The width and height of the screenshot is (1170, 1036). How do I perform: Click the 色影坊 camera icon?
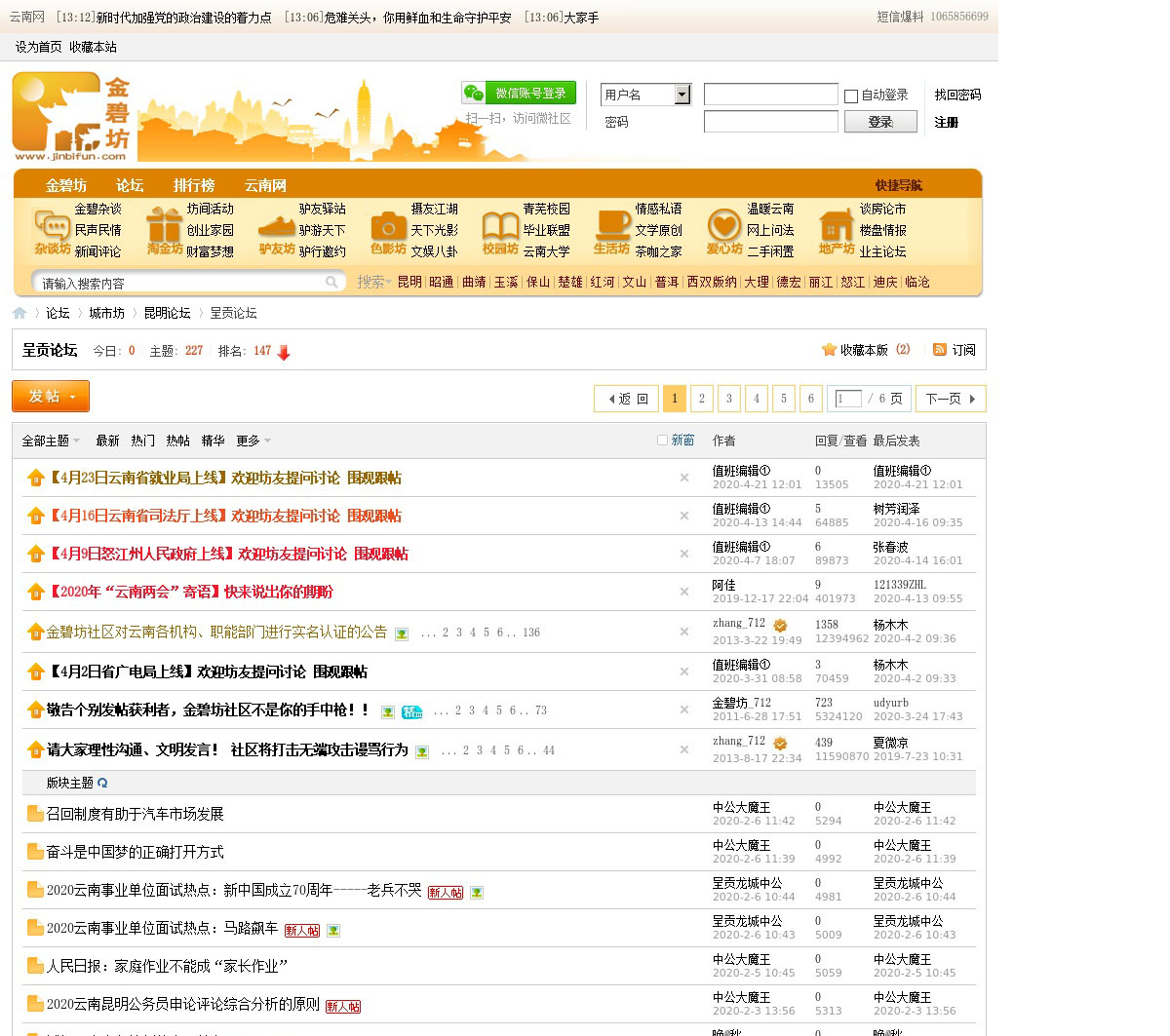click(x=388, y=225)
